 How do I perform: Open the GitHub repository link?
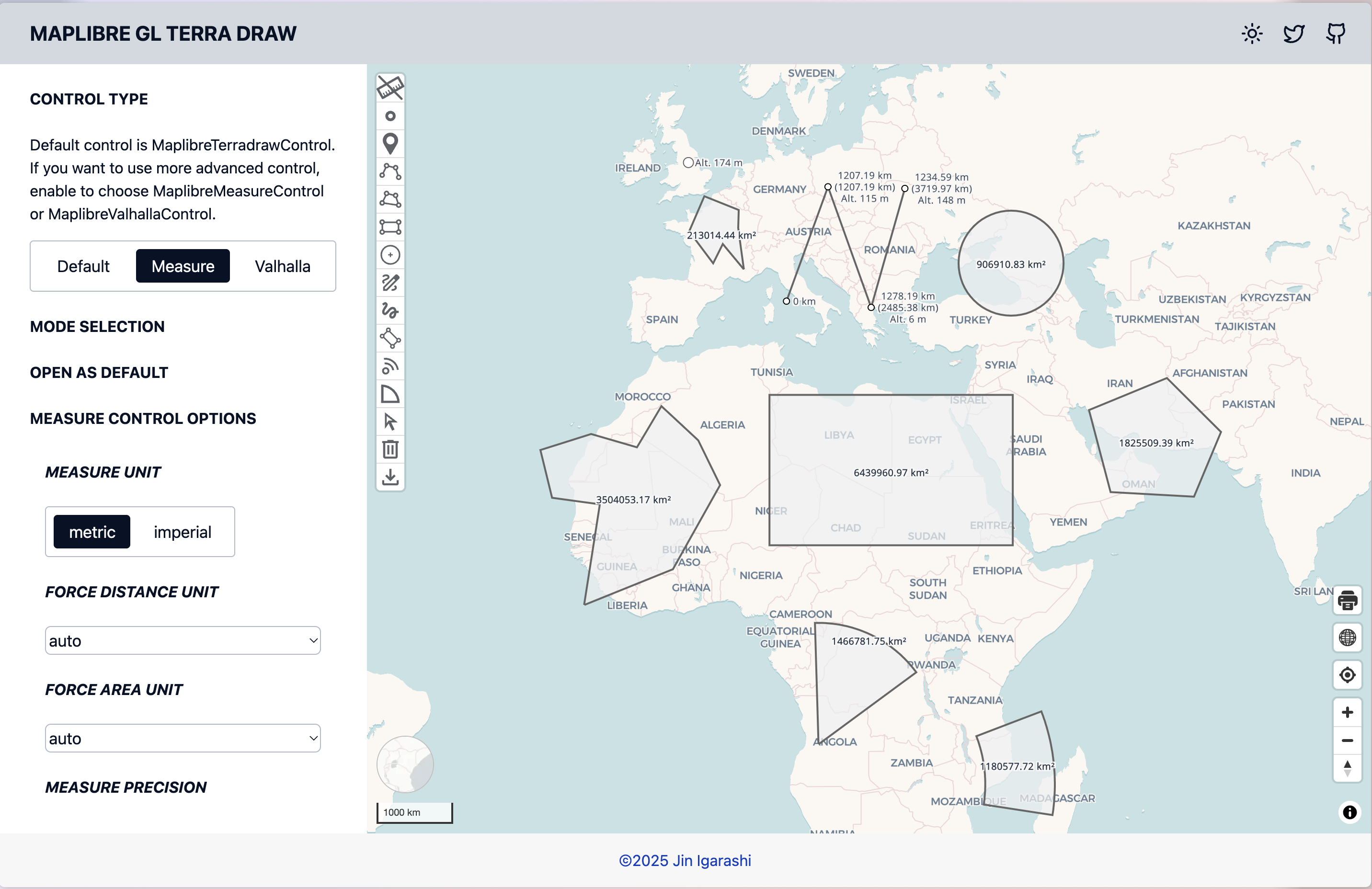pos(1336,33)
